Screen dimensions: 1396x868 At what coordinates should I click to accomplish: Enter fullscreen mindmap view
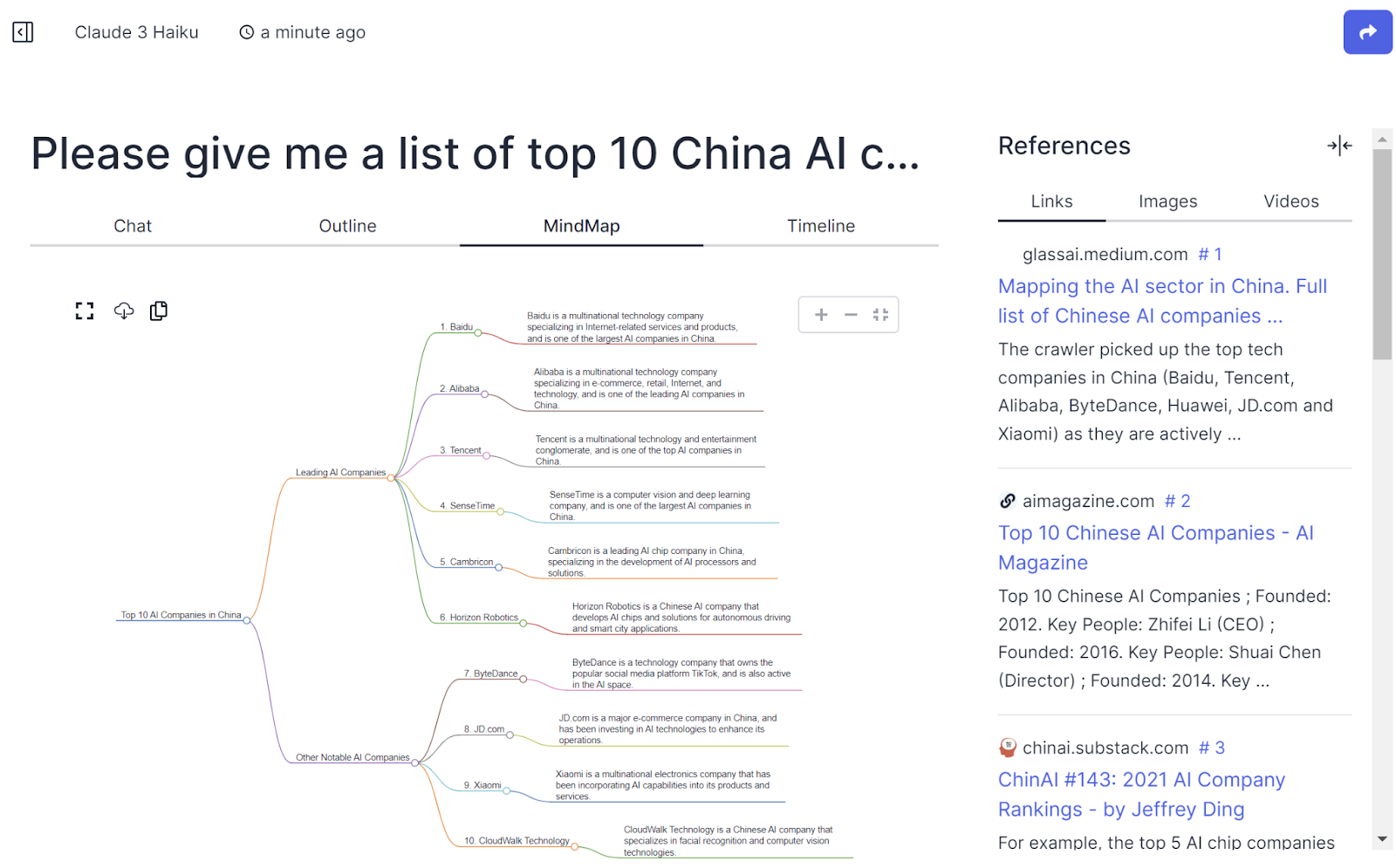tap(85, 311)
